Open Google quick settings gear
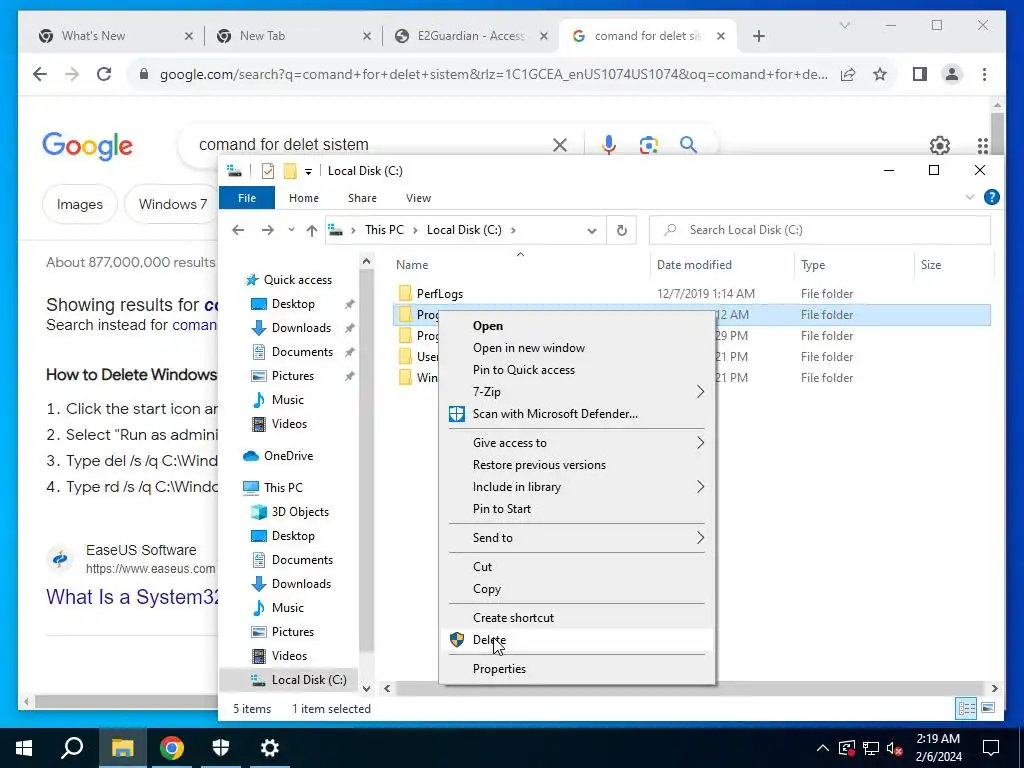This screenshot has height=768, width=1024. [939, 145]
